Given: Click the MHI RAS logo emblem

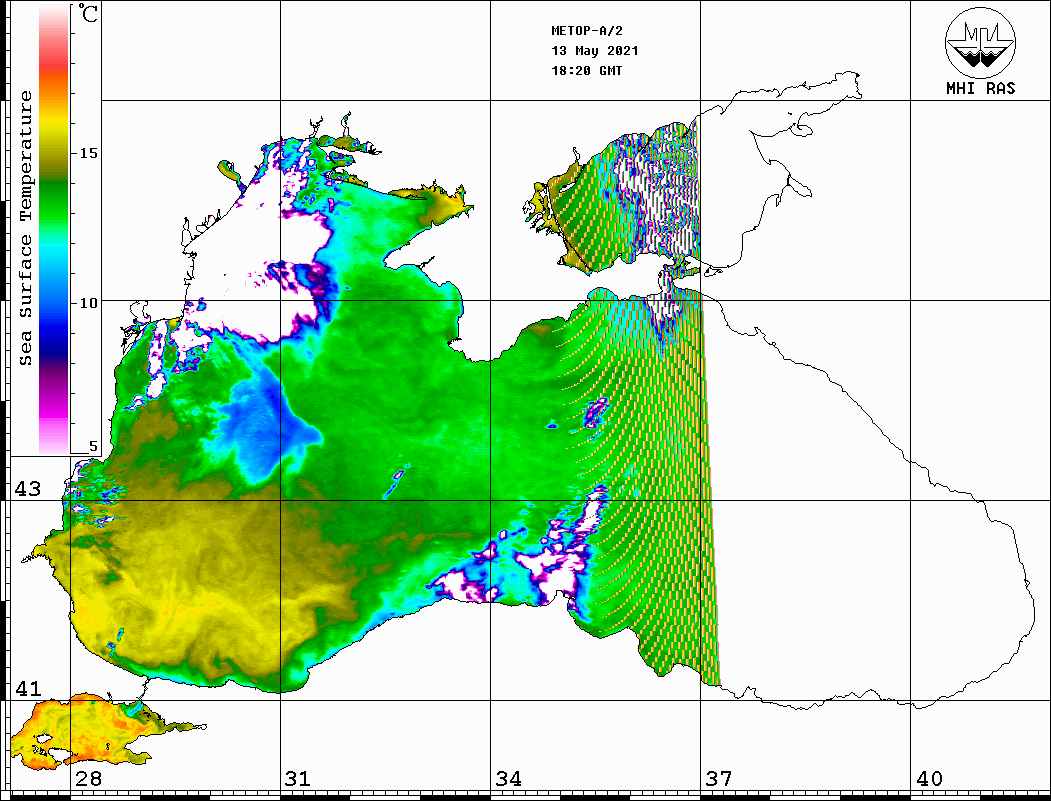Looking at the screenshot, I should point(980,43).
